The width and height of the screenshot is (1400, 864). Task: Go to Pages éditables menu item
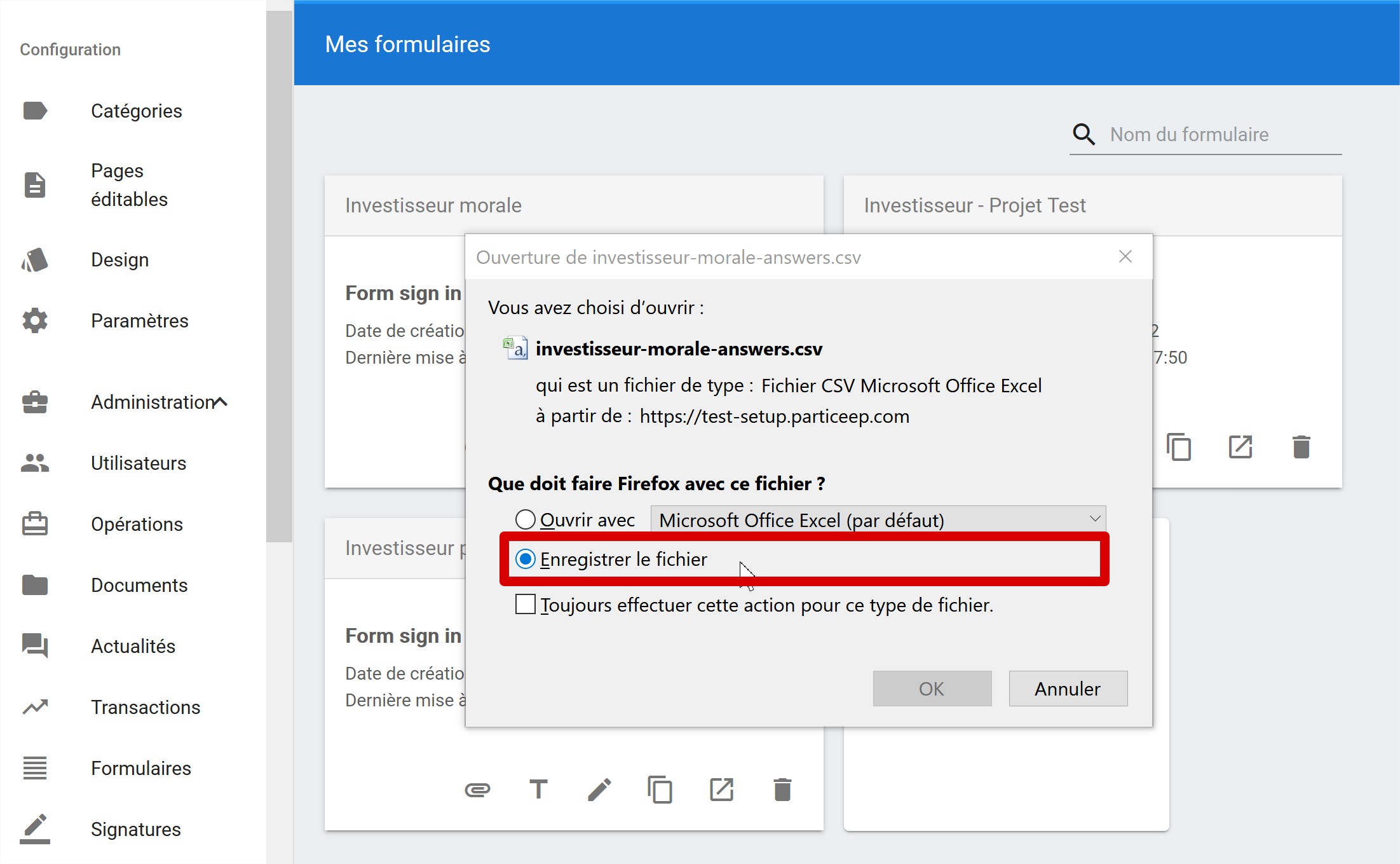click(129, 185)
